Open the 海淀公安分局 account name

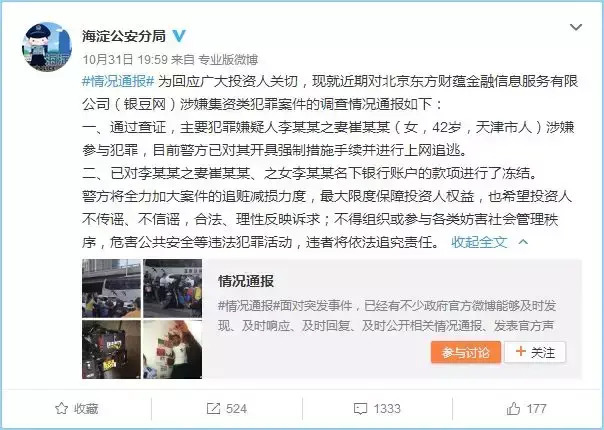coord(124,36)
